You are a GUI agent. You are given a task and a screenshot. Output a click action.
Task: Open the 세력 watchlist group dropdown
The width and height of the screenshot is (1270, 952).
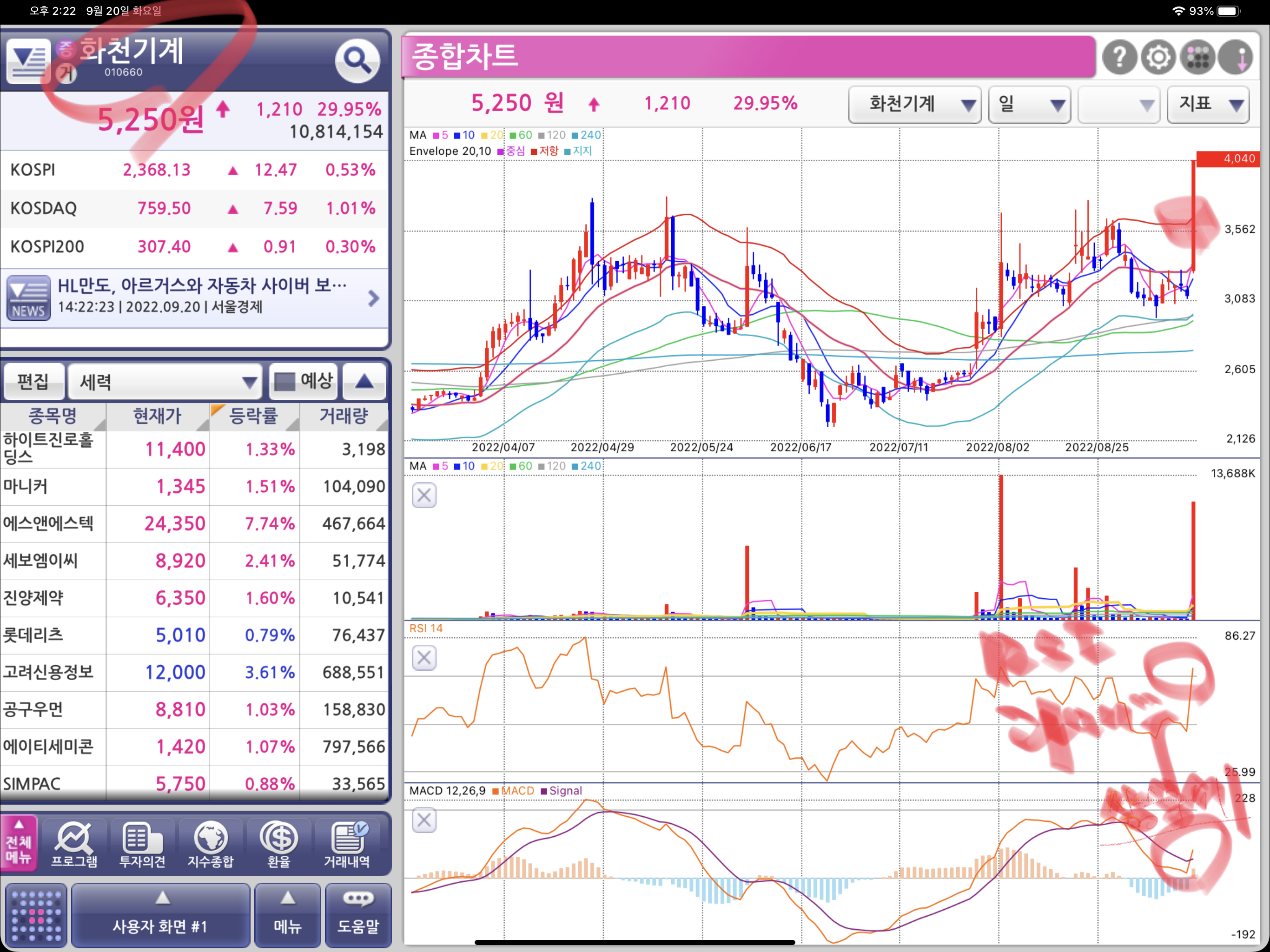[x=165, y=381]
